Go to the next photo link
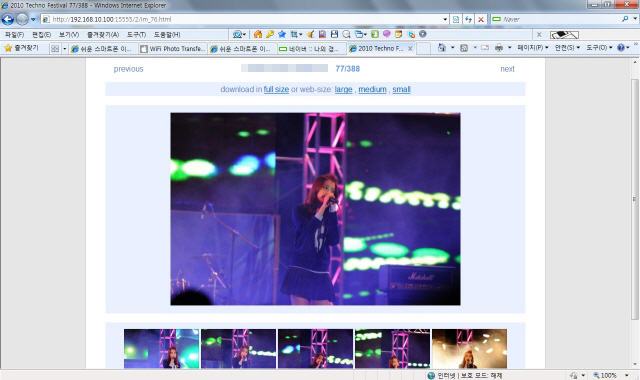 click(x=507, y=69)
